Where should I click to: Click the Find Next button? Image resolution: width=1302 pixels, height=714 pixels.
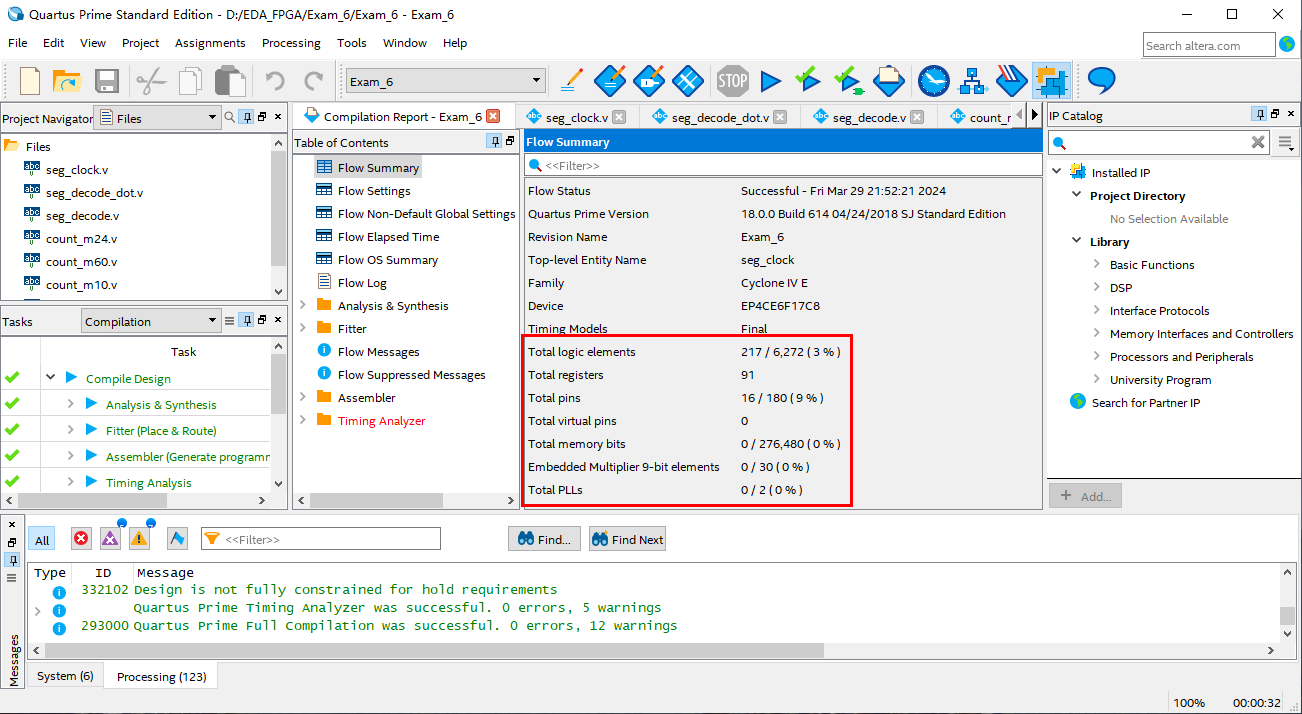(627, 539)
